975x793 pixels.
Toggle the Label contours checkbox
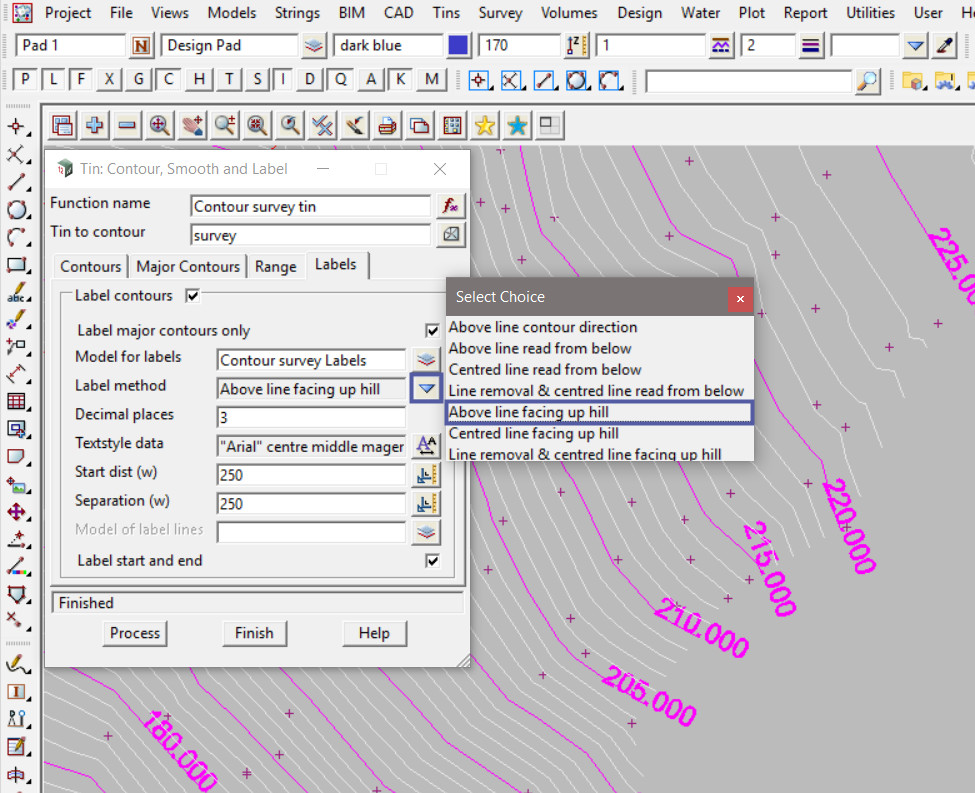coord(193,296)
